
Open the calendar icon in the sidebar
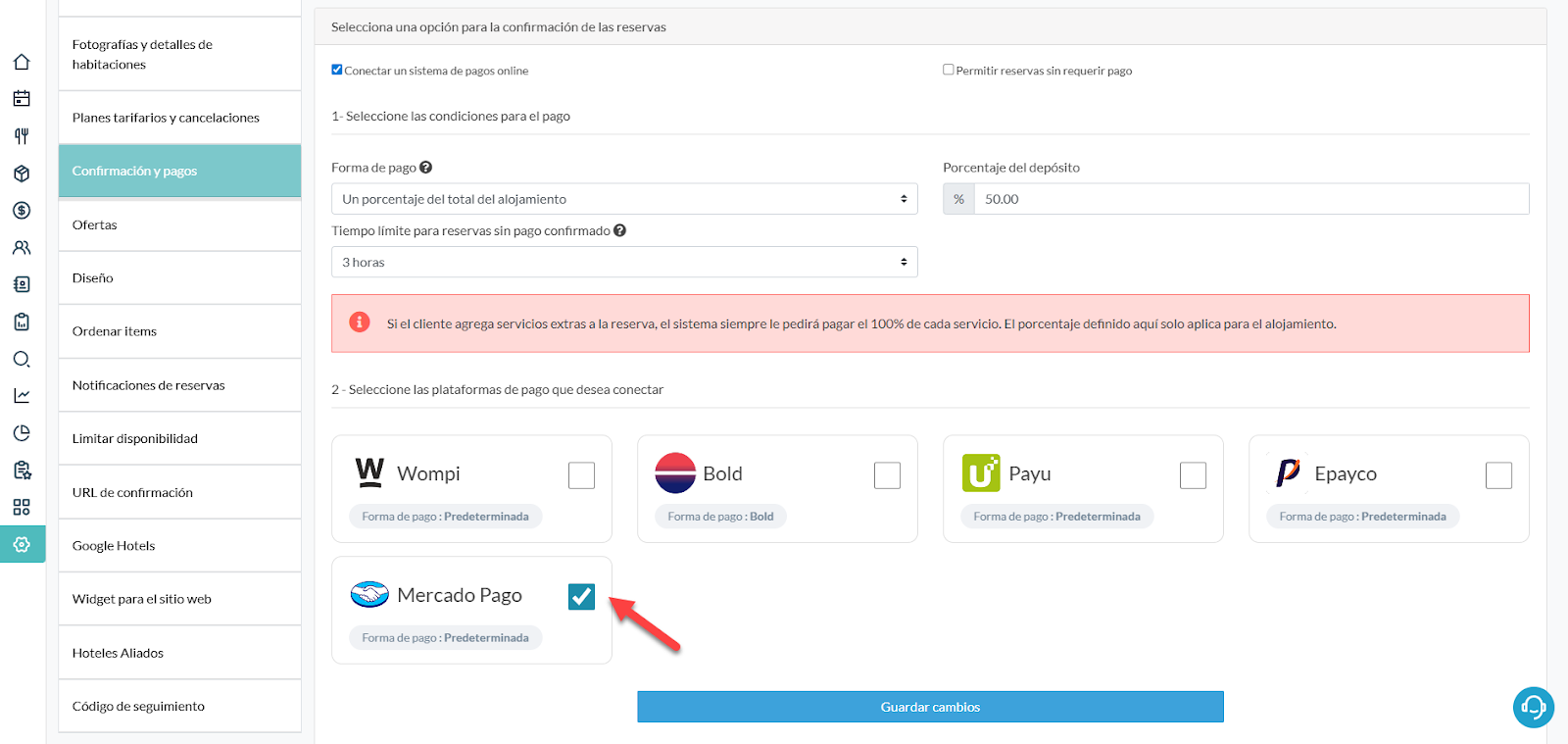(22, 99)
